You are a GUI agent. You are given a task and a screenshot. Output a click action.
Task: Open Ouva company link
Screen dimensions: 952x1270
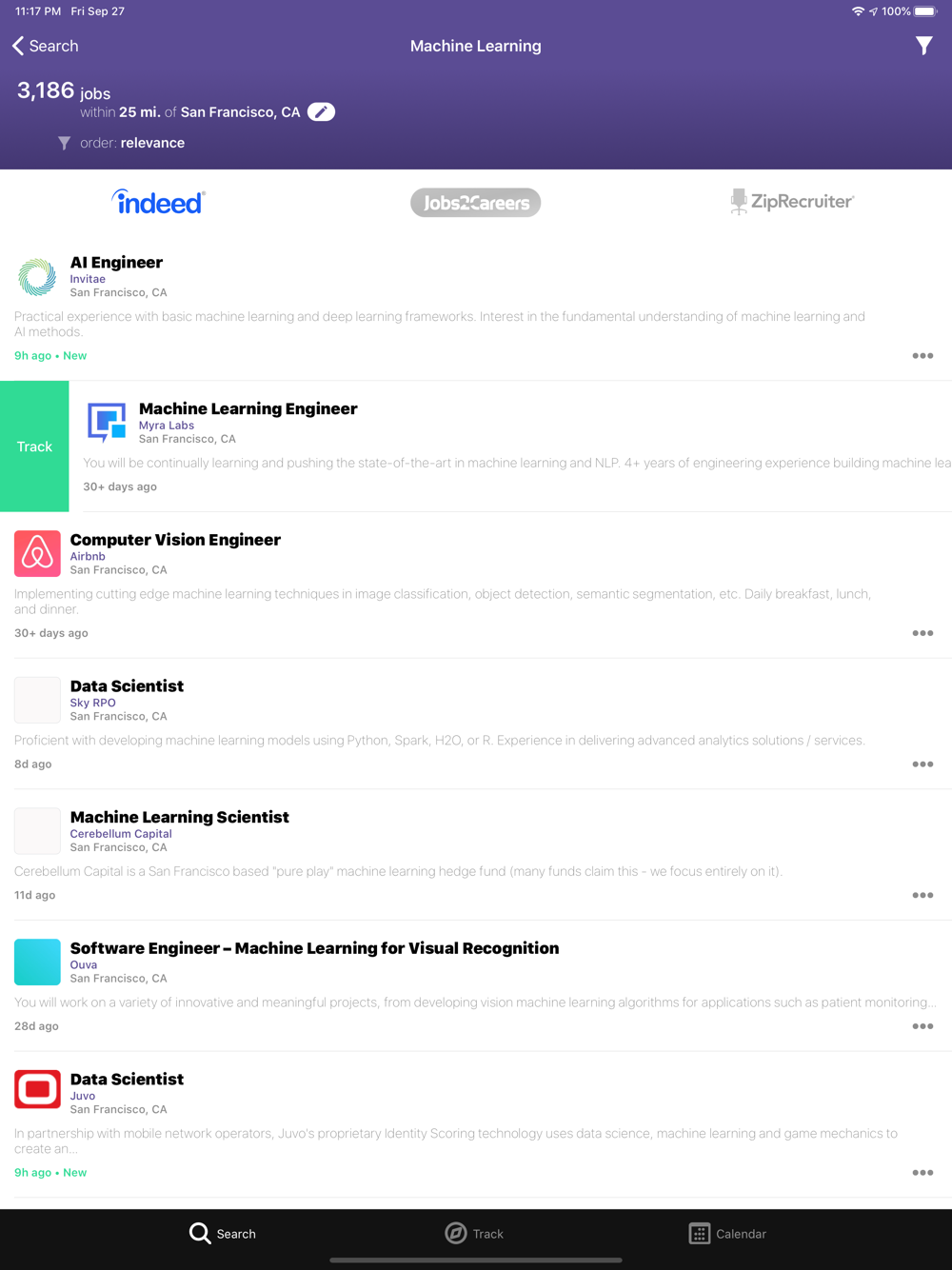(84, 964)
